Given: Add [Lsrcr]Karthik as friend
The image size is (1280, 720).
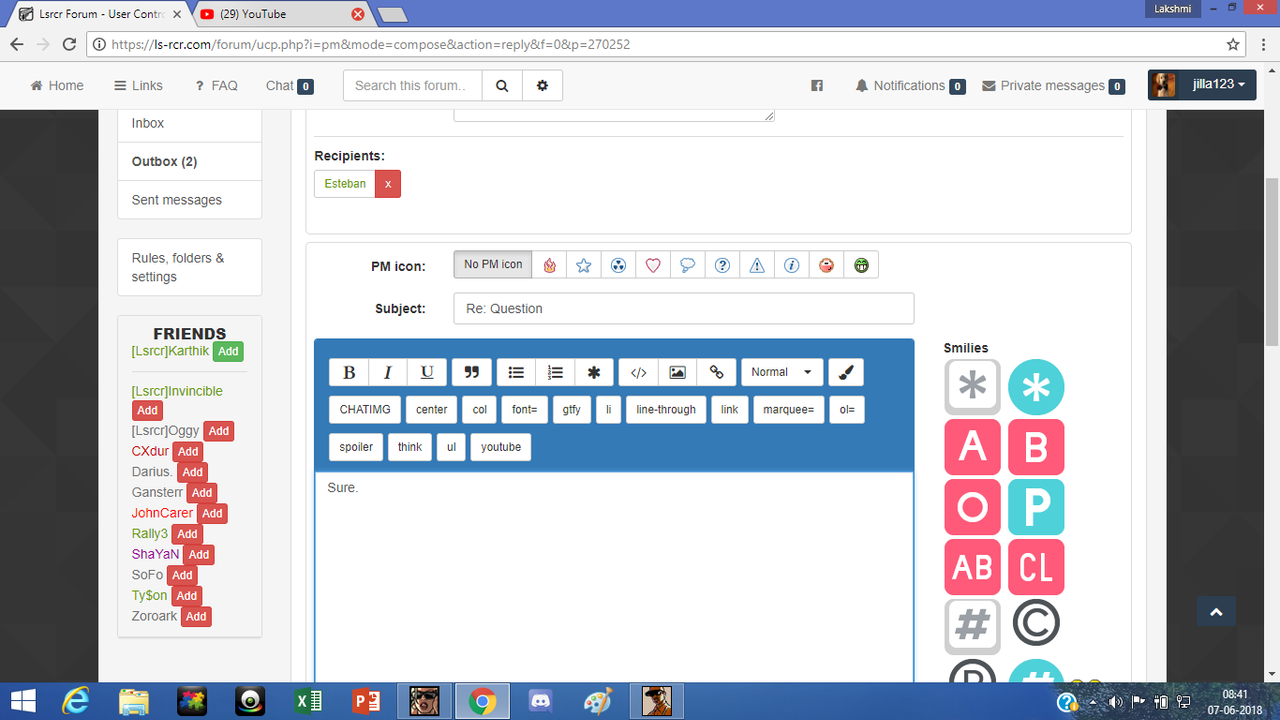Looking at the screenshot, I should coord(228,351).
